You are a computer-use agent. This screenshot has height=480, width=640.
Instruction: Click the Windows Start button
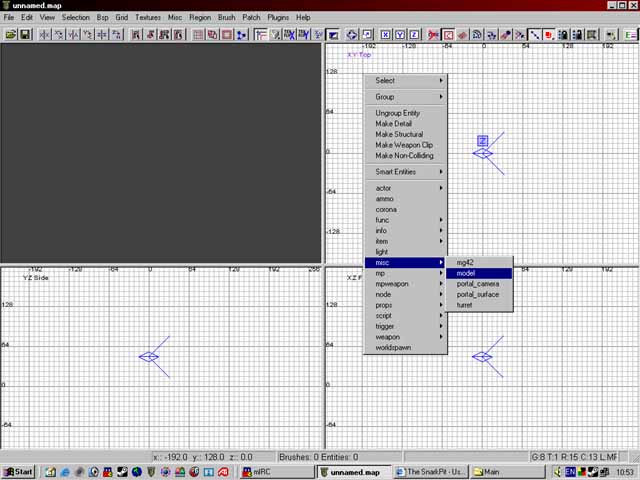[18, 472]
